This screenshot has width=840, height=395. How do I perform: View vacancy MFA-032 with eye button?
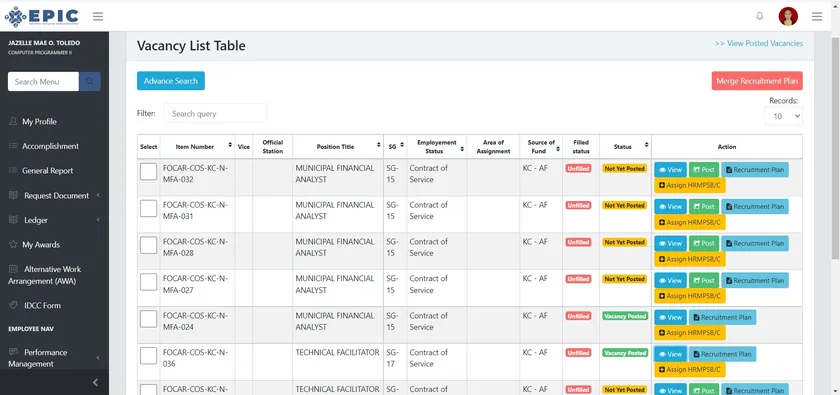point(670,170)
